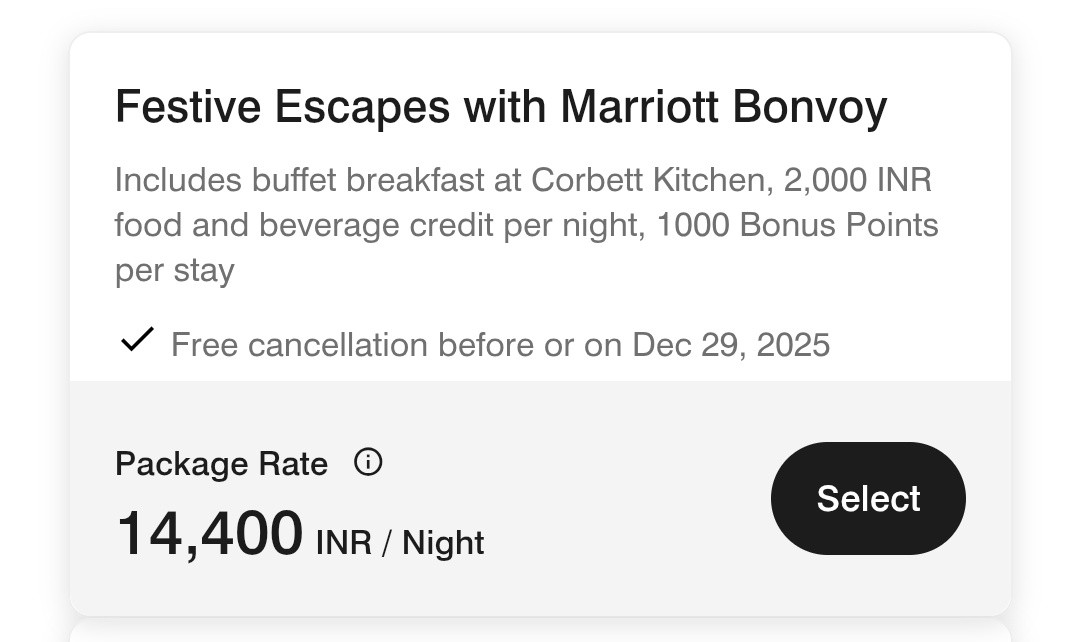This screenshot has width=1080, height=642.
Task: Click the 1000 Bonus Points text
Action: [797, 225]
